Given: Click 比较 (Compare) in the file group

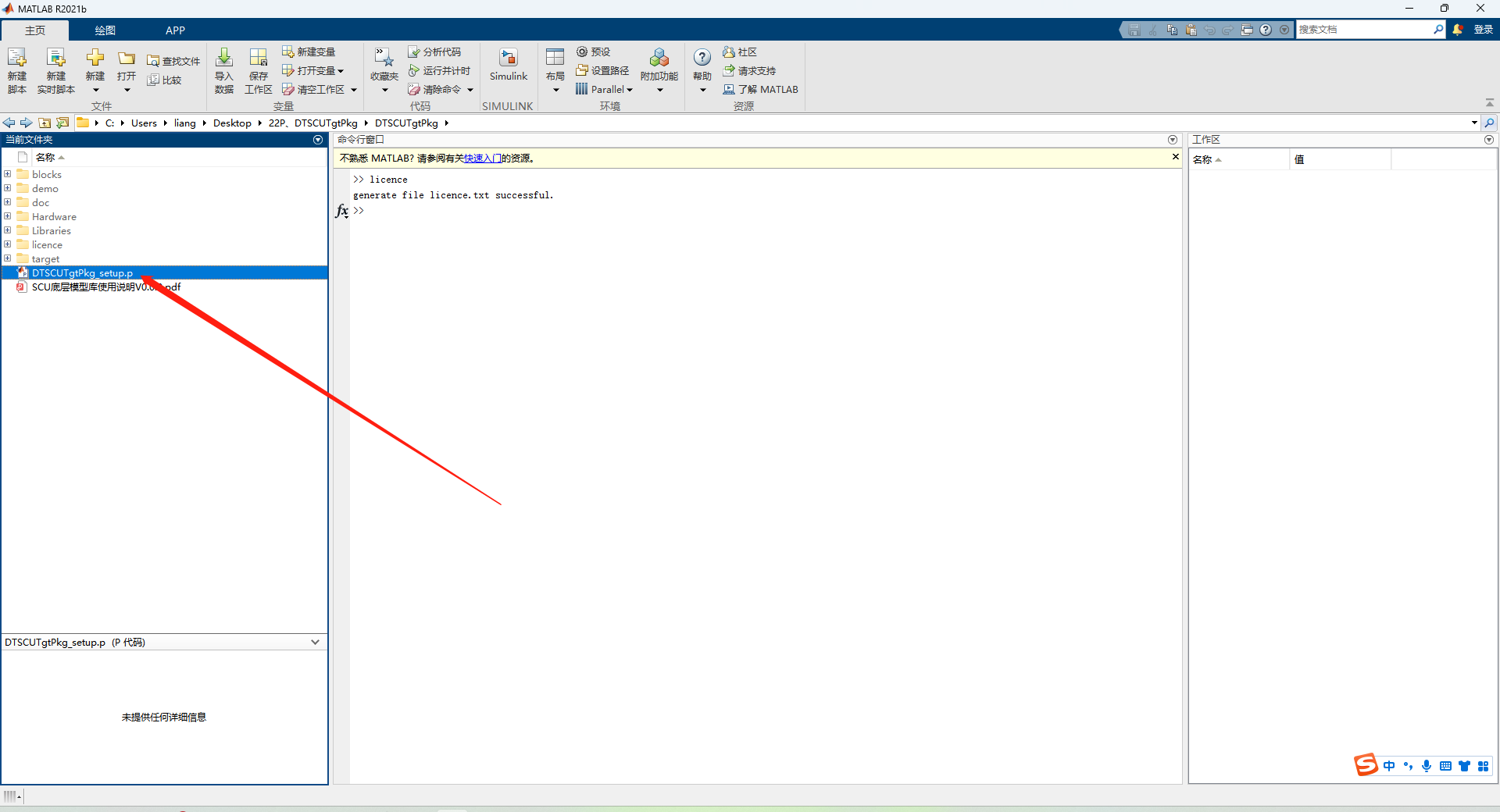Looking at the screenshot, I should click(x=165, y=80).
